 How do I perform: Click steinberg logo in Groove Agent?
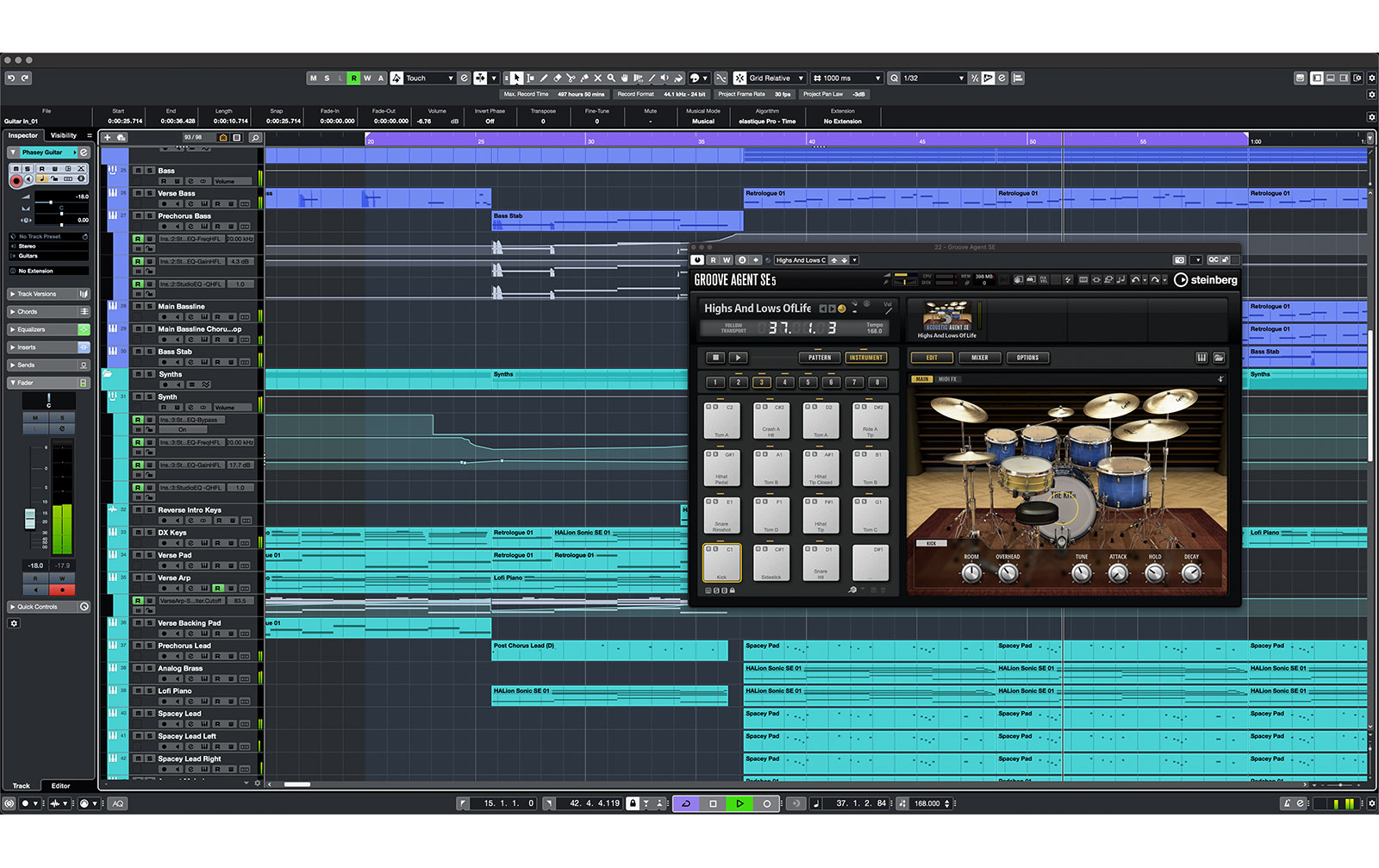click(1205, 279)
